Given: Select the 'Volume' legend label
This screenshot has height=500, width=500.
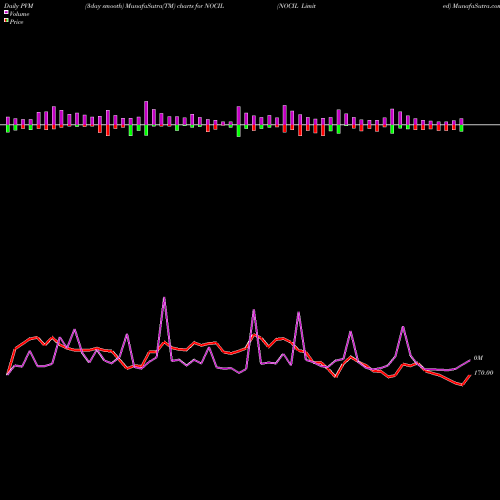Looking at the screenshot, I should [19, 14].
